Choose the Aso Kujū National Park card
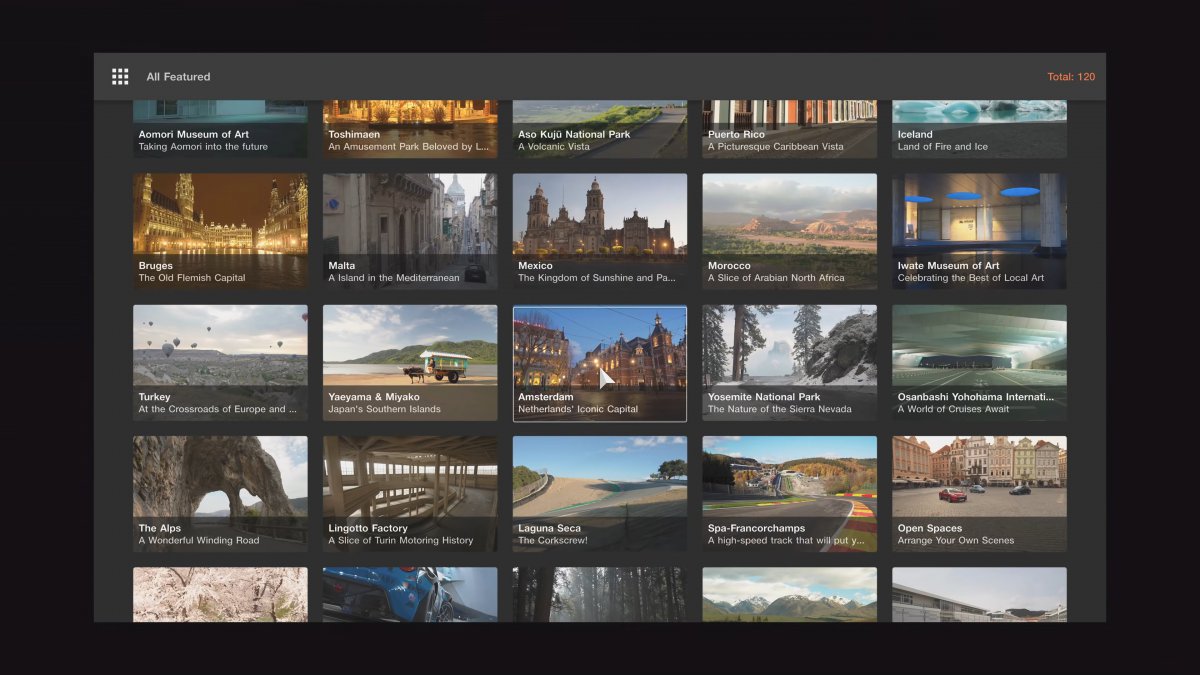Screen dimensions: 1200x675 pos(600,129)
